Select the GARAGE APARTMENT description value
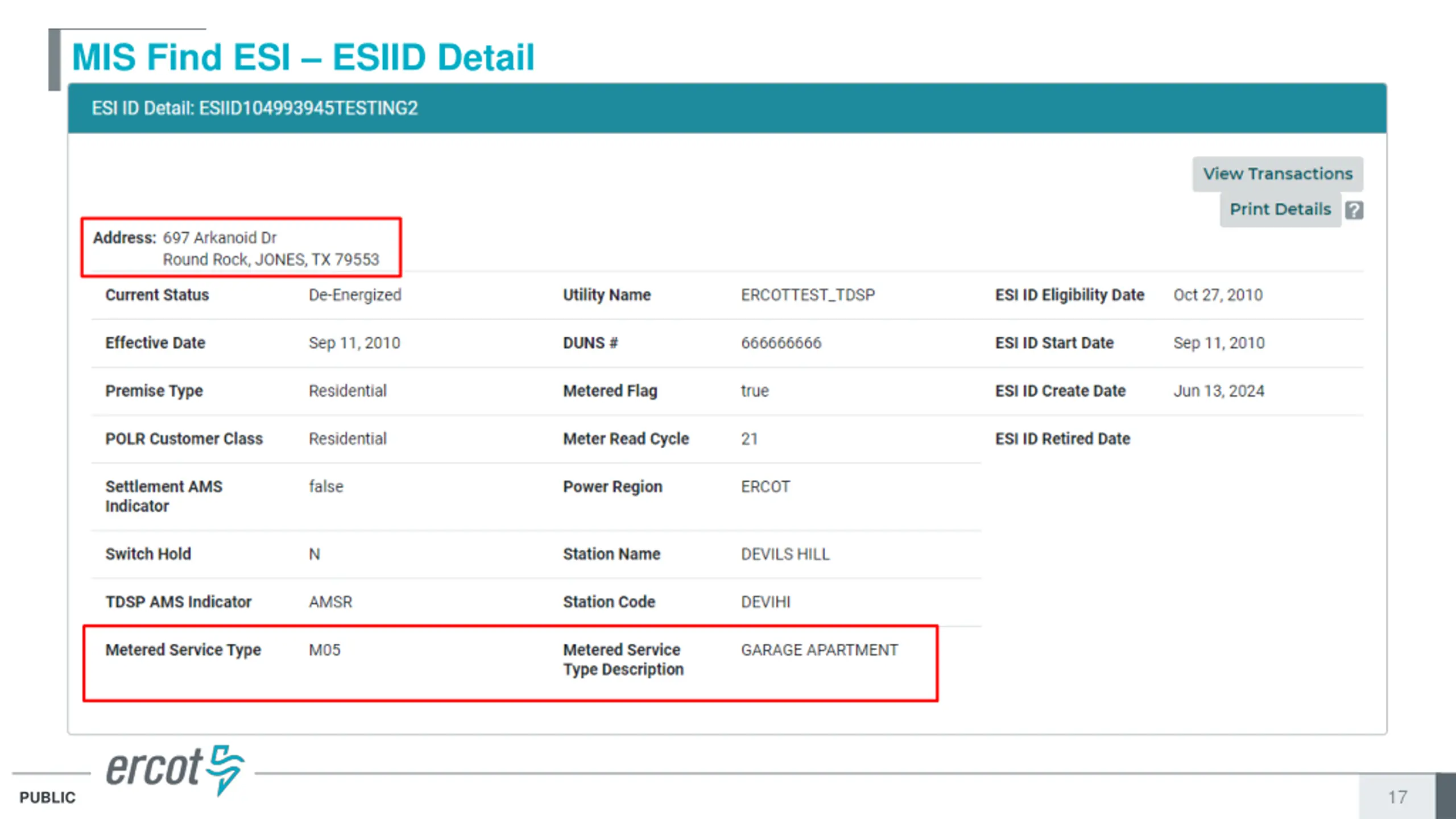The image size is (1456, 819). click(820, 650)
